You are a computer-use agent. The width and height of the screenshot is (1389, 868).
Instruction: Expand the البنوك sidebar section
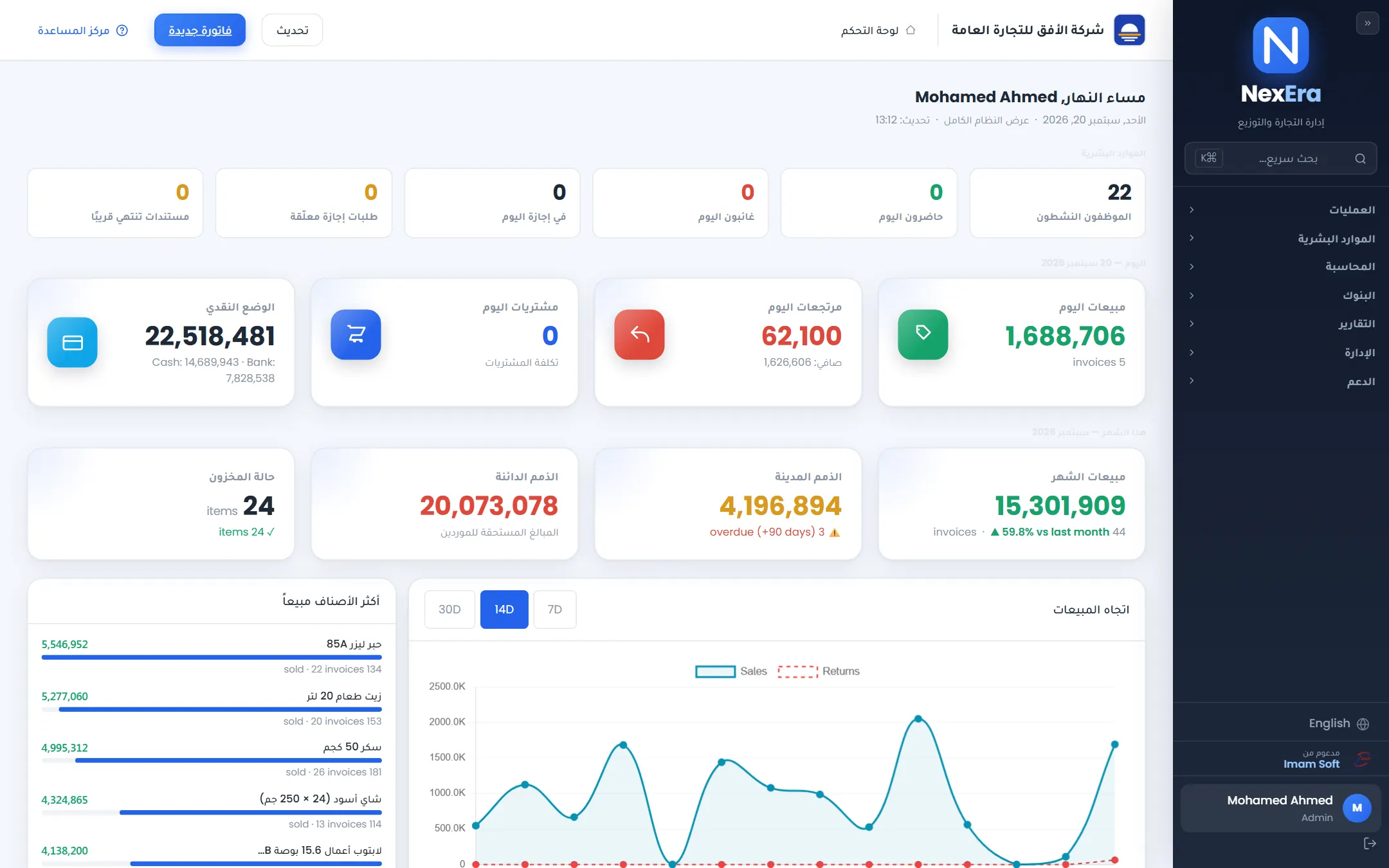(x=1281, y=296)
